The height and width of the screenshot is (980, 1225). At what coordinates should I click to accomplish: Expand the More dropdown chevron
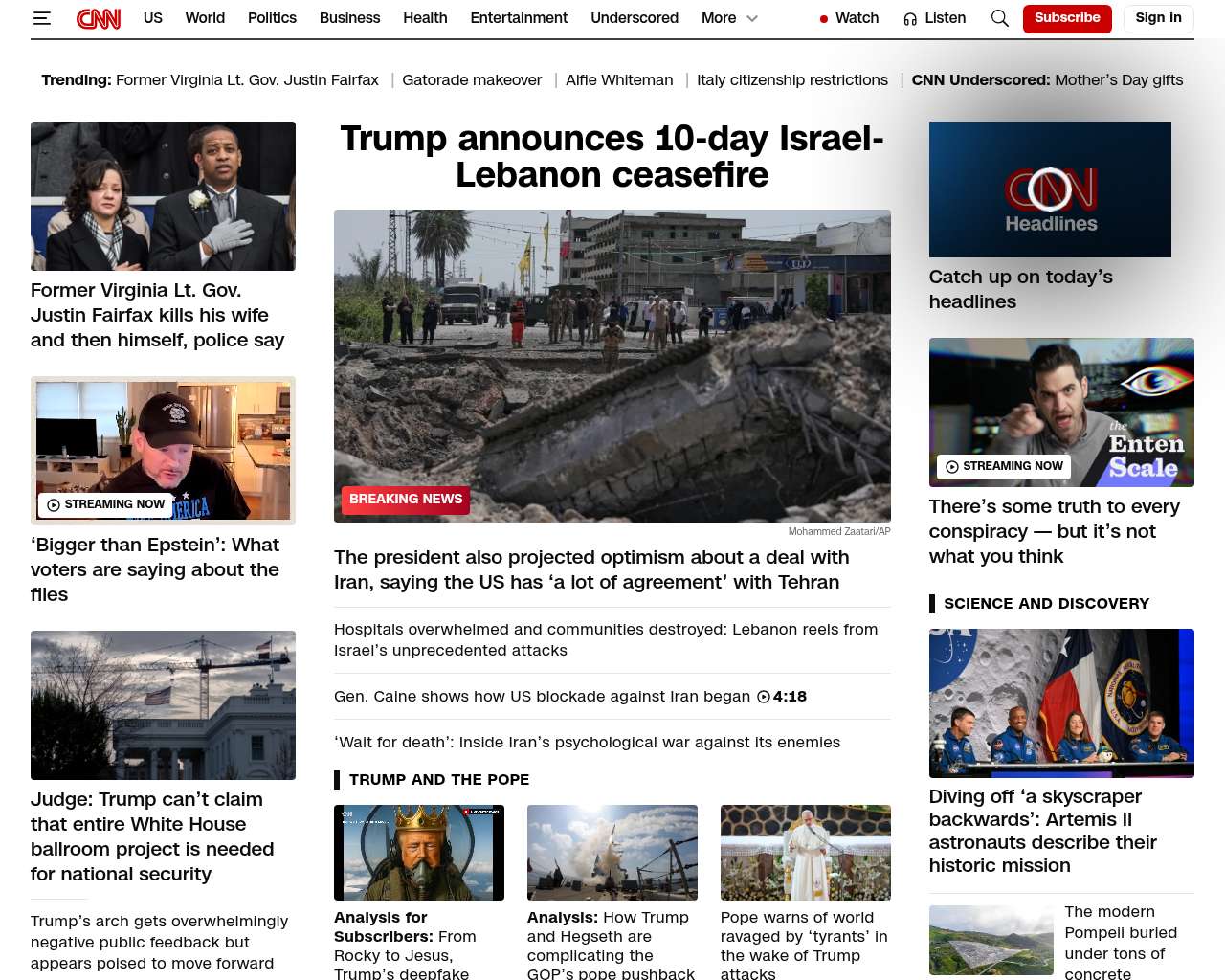click(752, 18)
